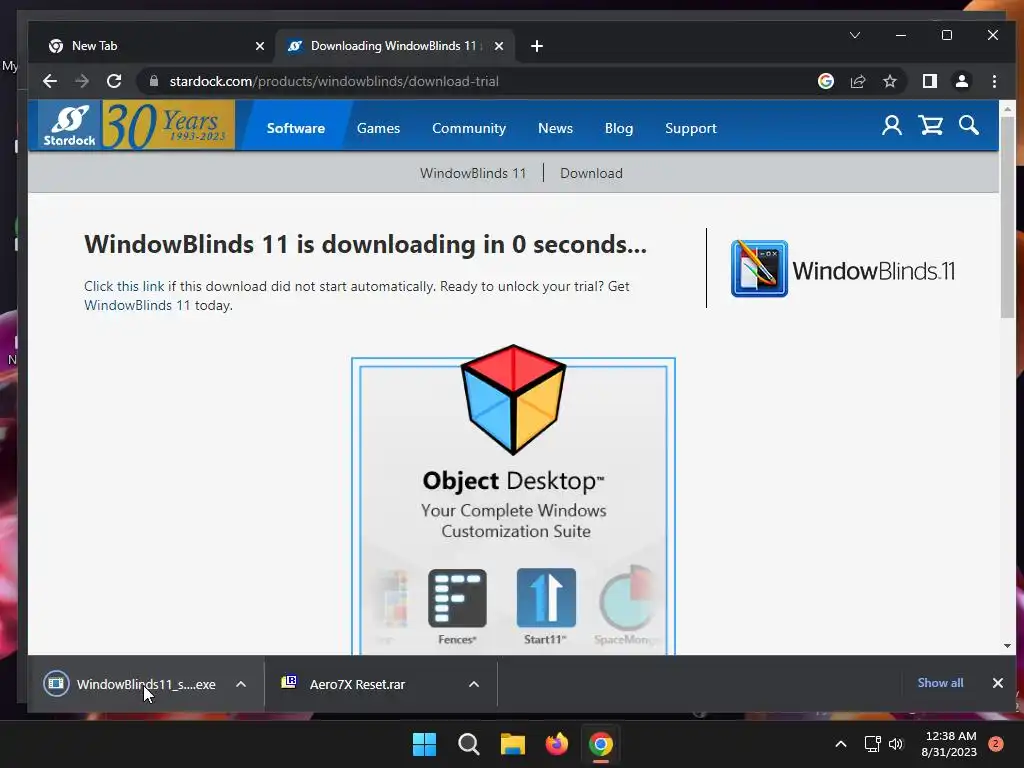Click the WindowBlinds 11 subnav link
The height and width of the screenshot is (768, 1024).
pyautogui.click(x=473, y=173)
